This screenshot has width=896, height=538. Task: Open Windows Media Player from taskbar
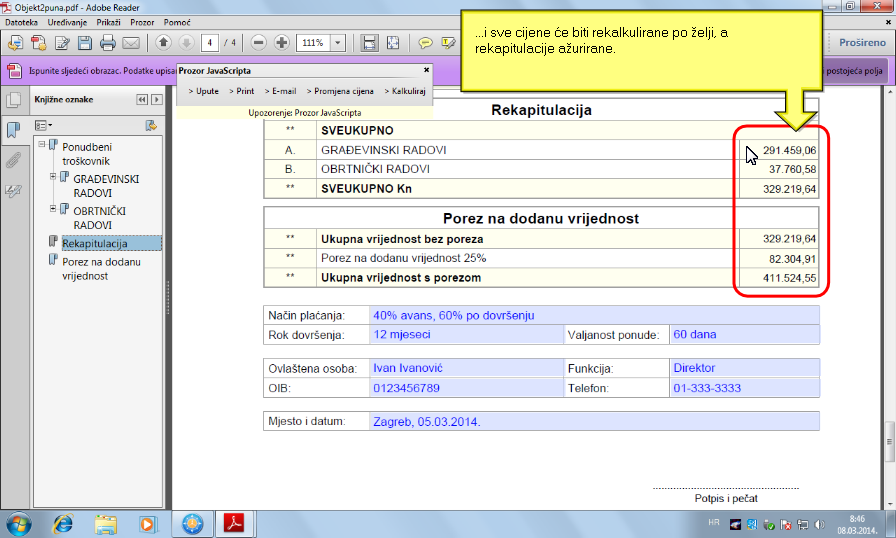tap(147, 524)
